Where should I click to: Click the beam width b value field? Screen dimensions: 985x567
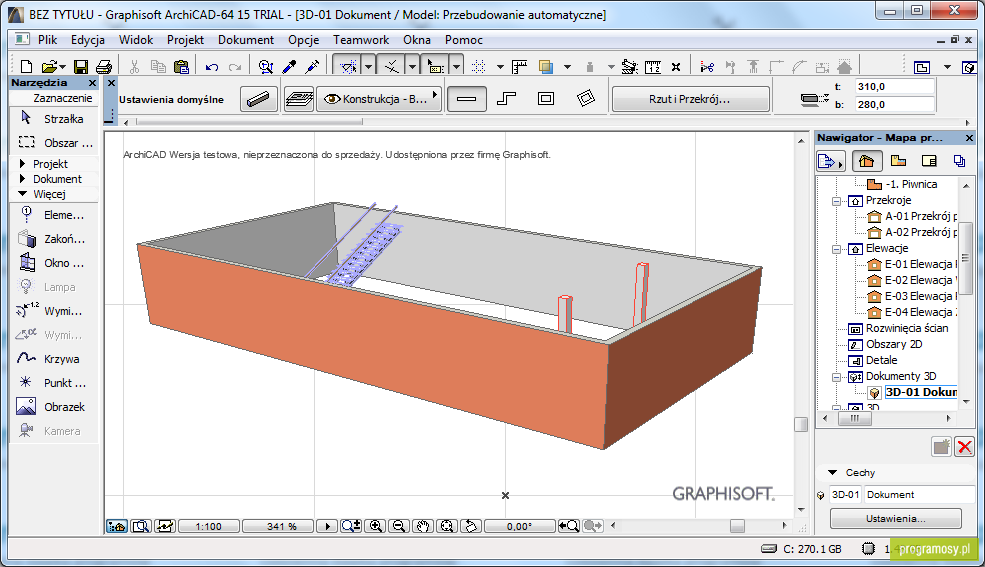tap(894, 104)
